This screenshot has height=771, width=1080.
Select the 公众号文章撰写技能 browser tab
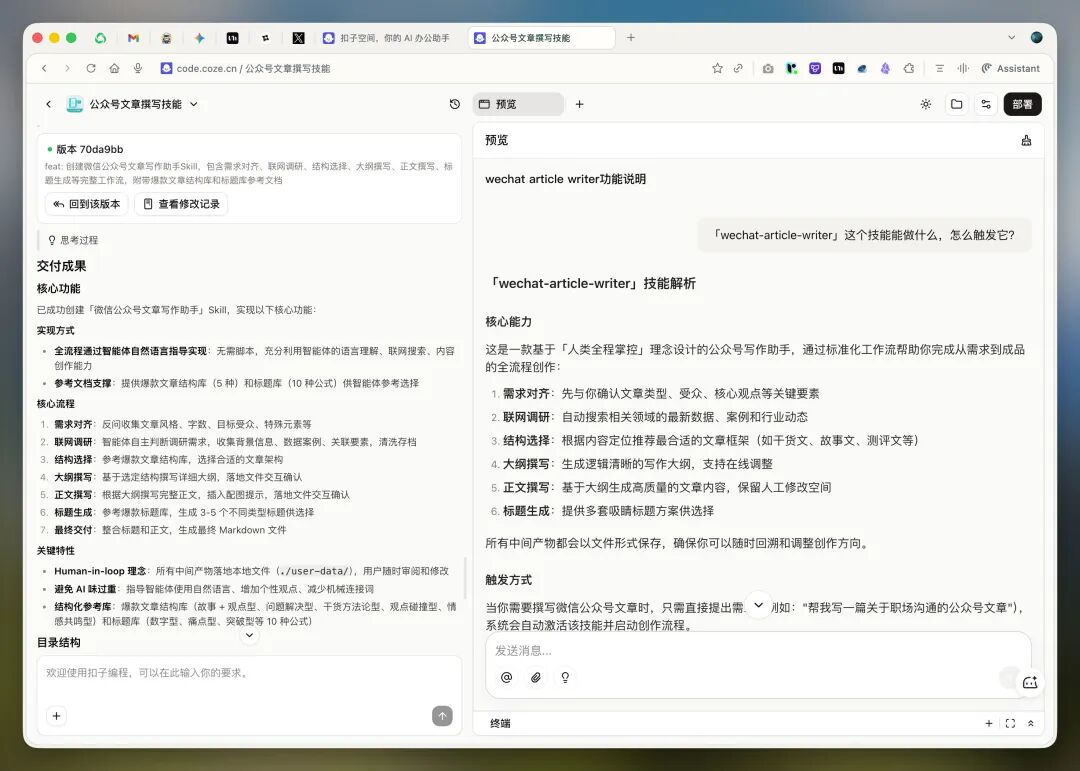[541, 38]
